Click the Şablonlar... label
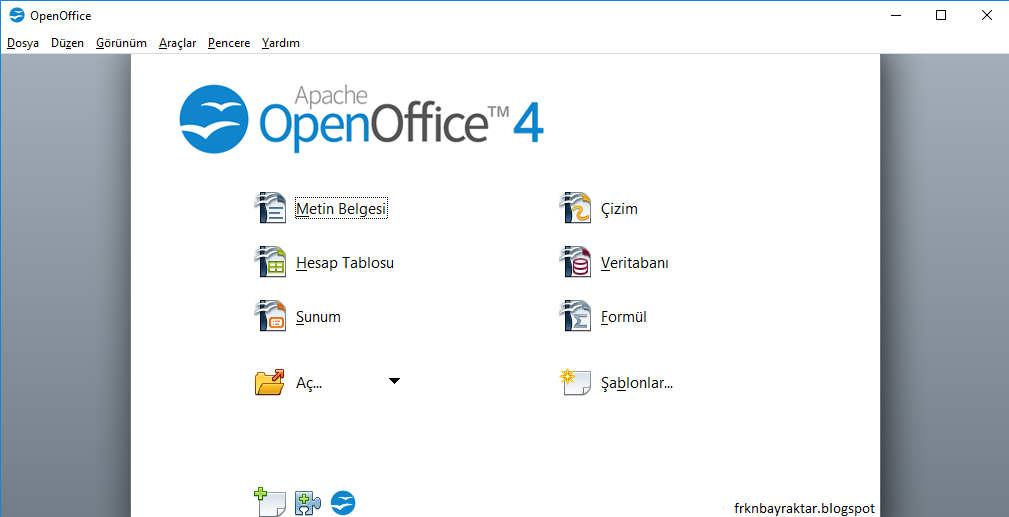This screenshot has width=1009, height=517. pos(636,383)
